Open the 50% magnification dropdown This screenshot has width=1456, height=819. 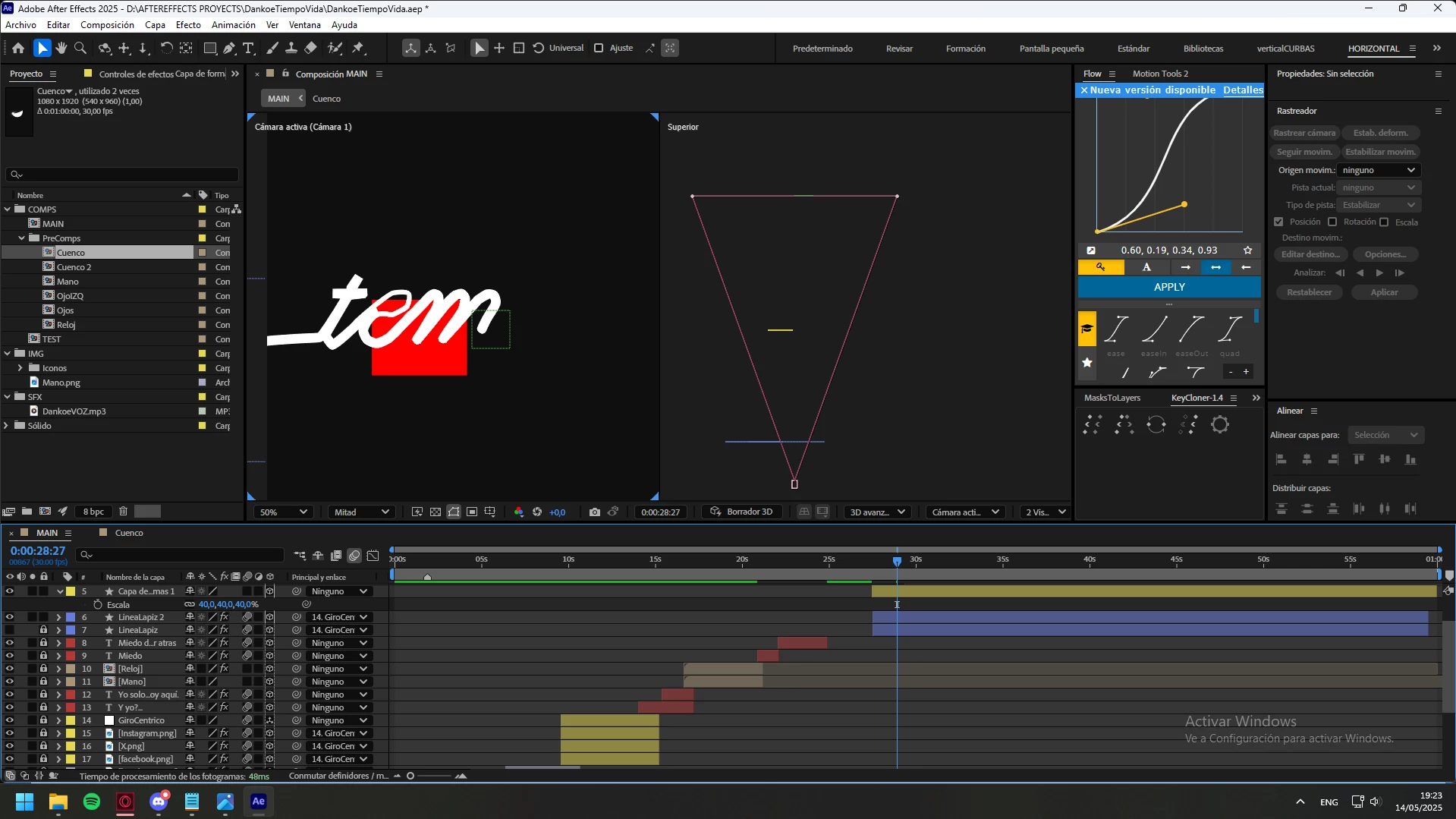283,512
